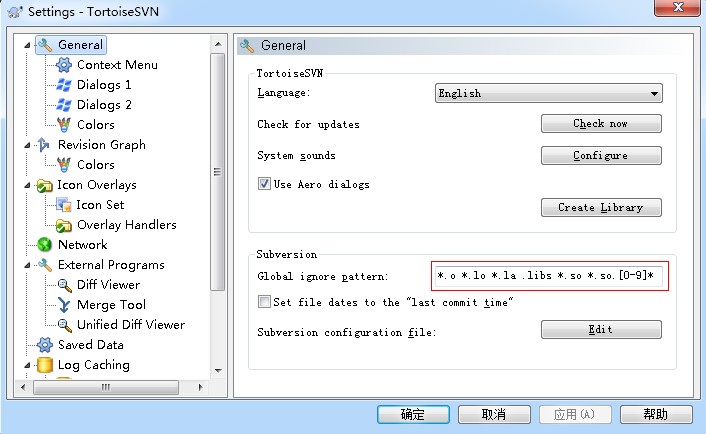Close the Settings window
This screenshot has width=706, height=434.
(x=677, y=7)
